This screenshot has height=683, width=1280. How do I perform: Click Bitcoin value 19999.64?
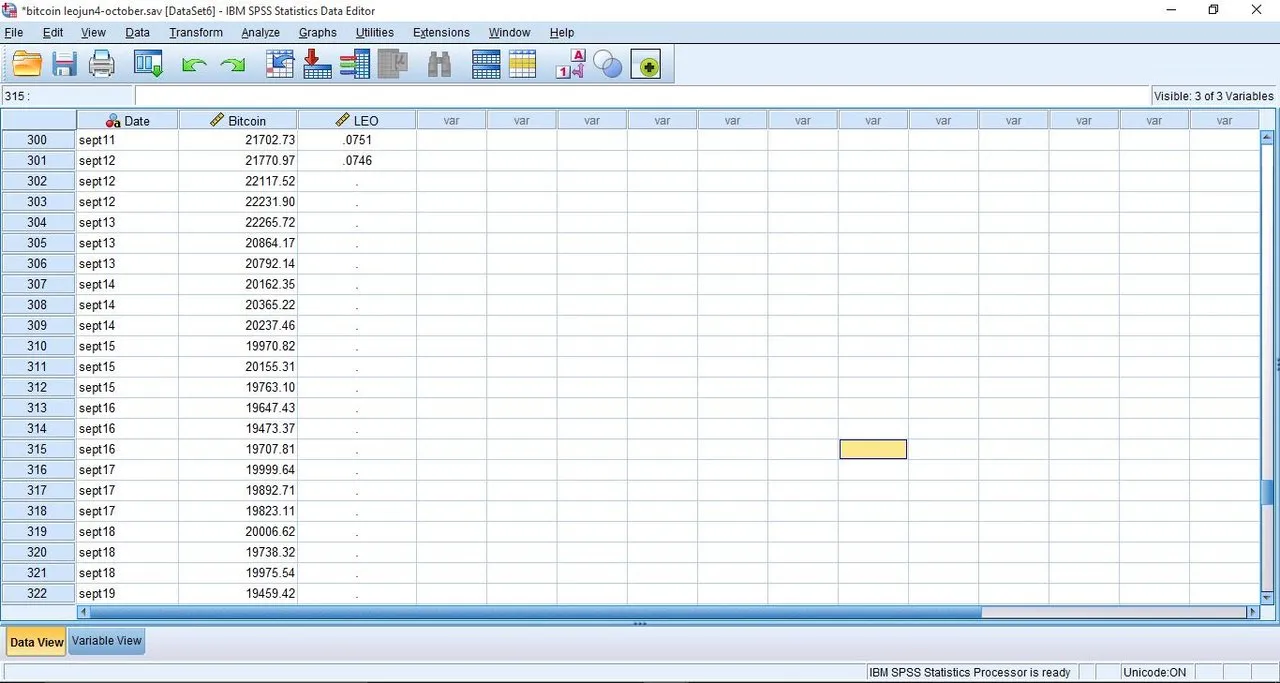238,470
